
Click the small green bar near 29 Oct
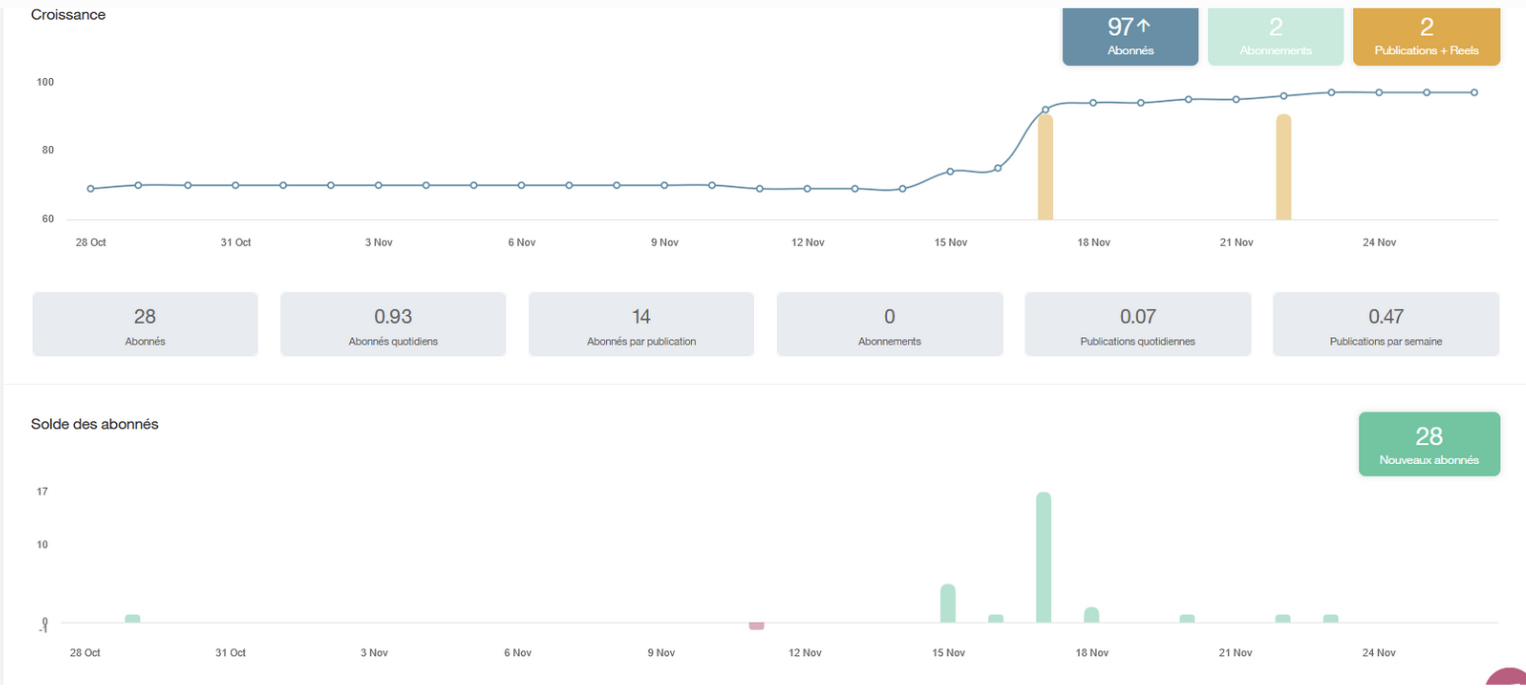[133, 619]
